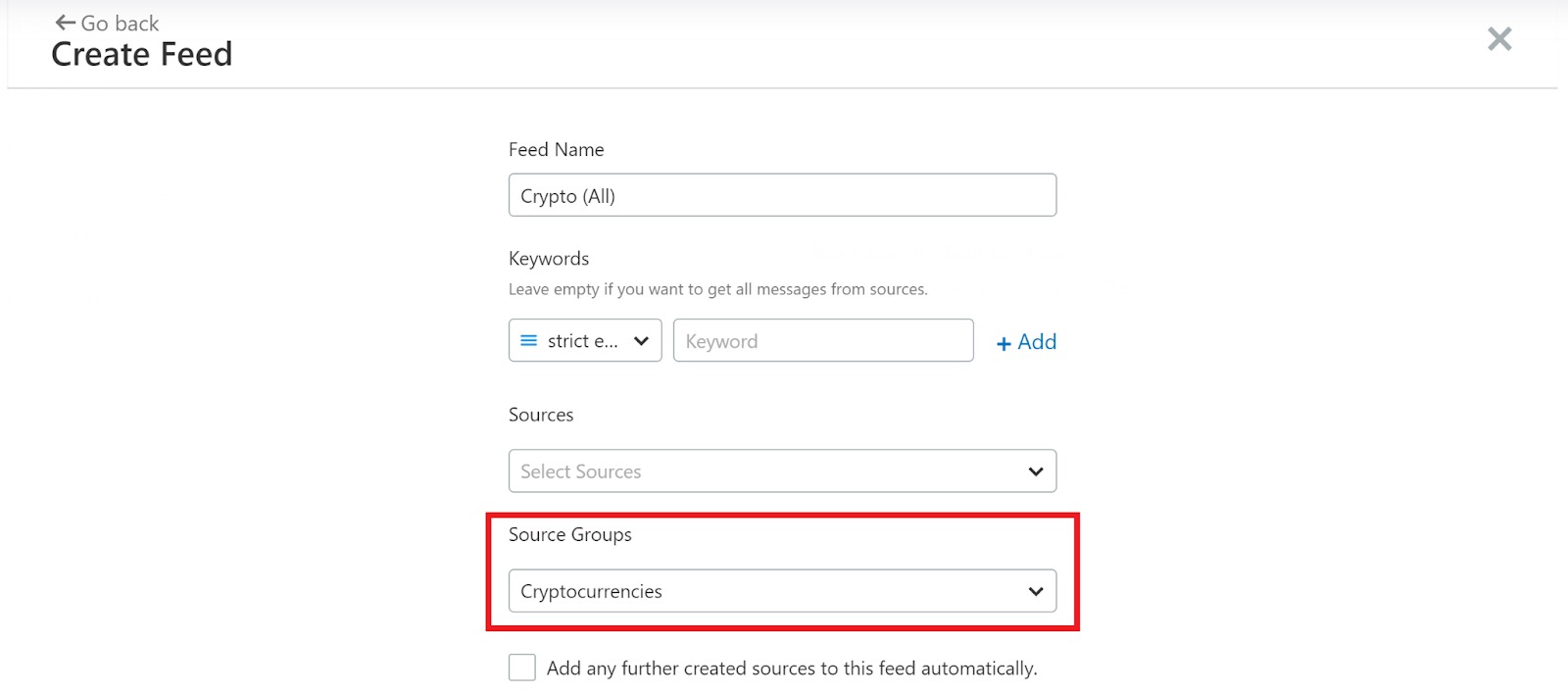The height and width of the screenshot is (695, 1568).
Task: Click the Select Sources placeholder text
Action: pyautogui.click(x=580, y=472)
